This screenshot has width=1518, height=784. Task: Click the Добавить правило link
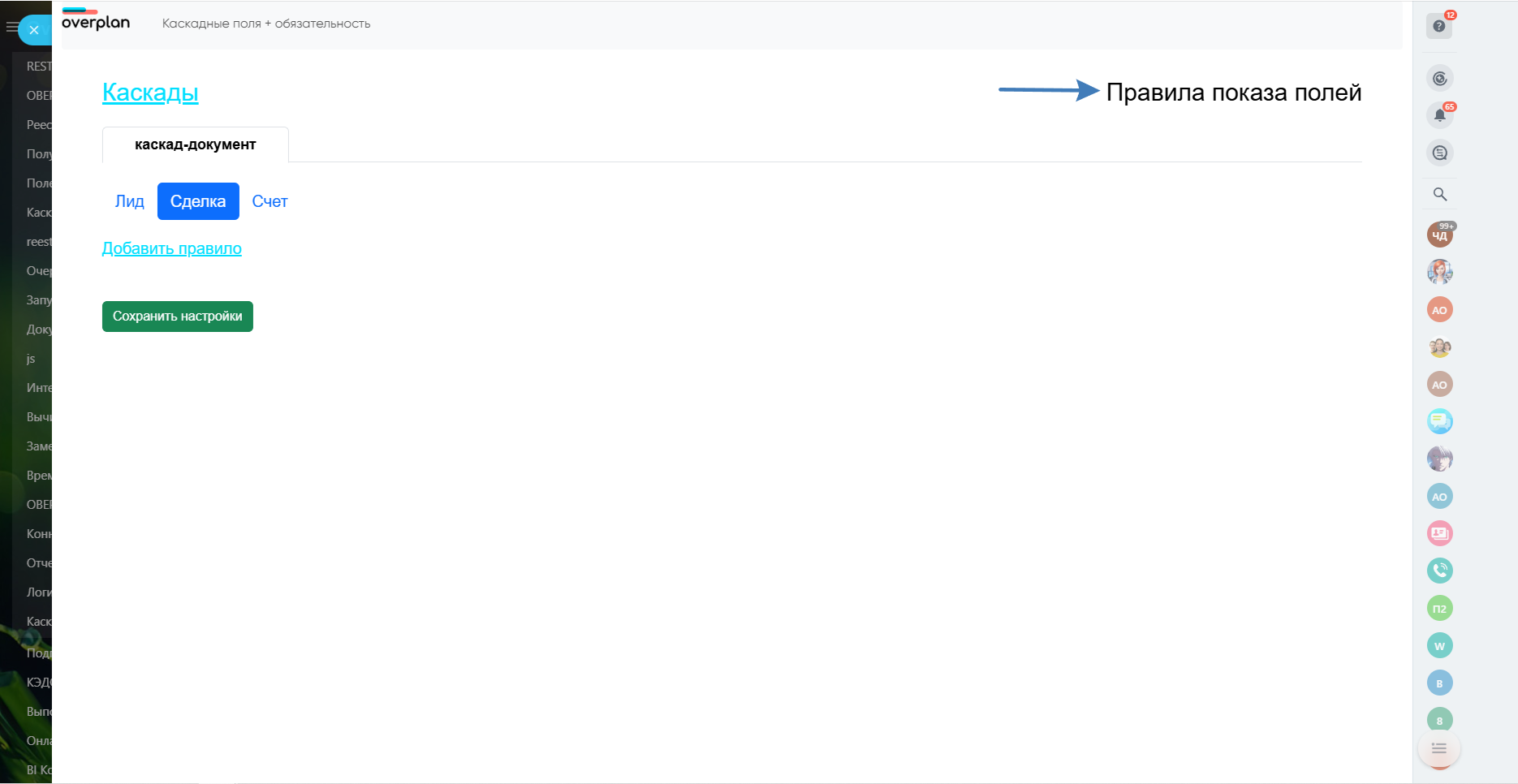pos(171,248)
